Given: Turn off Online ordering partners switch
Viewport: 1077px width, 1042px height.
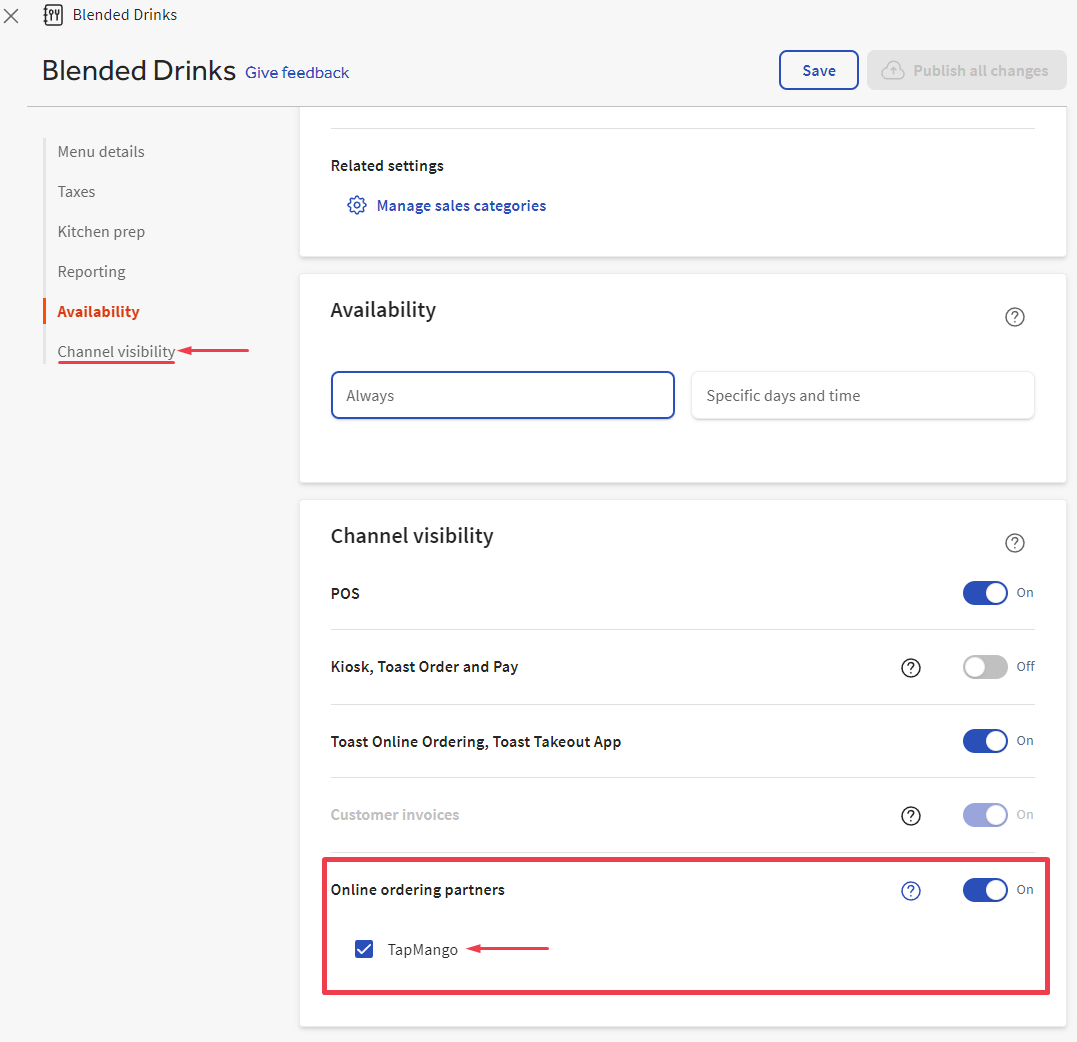Looking at the screenshot, I should click(x=984, y=890).
